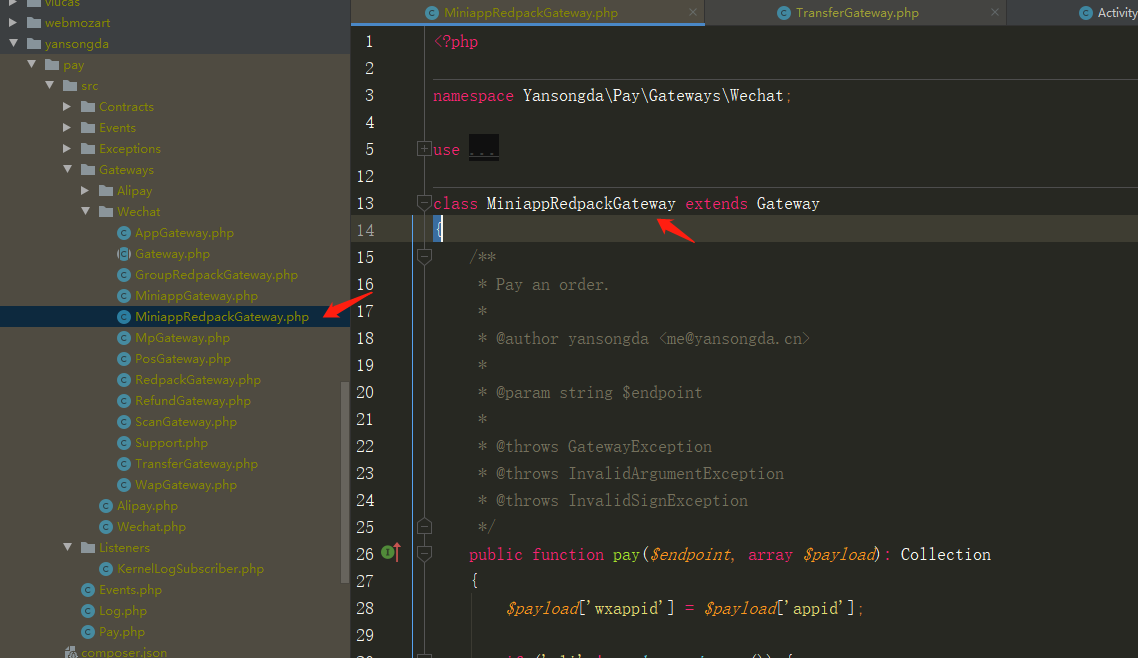Select MiniappRedpackGateway.php in tree

pos(221,317)
